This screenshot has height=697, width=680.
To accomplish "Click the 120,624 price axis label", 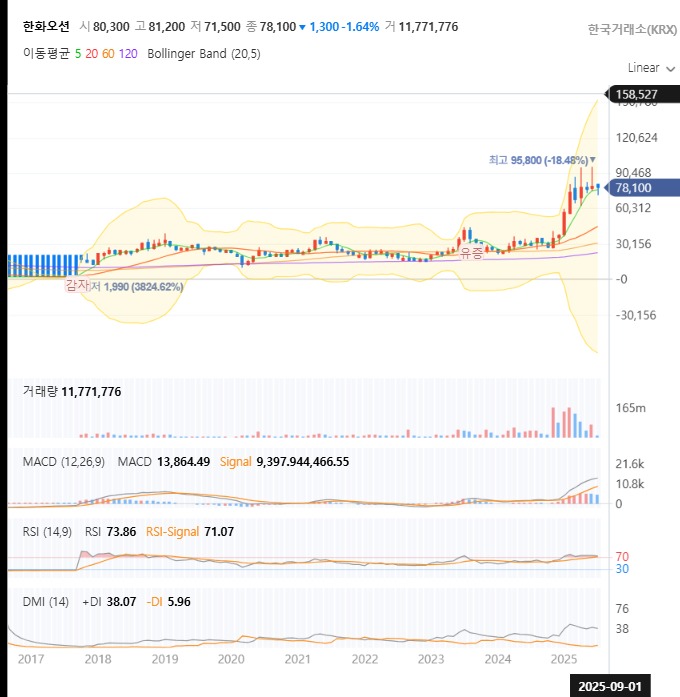I will (636, 138).
